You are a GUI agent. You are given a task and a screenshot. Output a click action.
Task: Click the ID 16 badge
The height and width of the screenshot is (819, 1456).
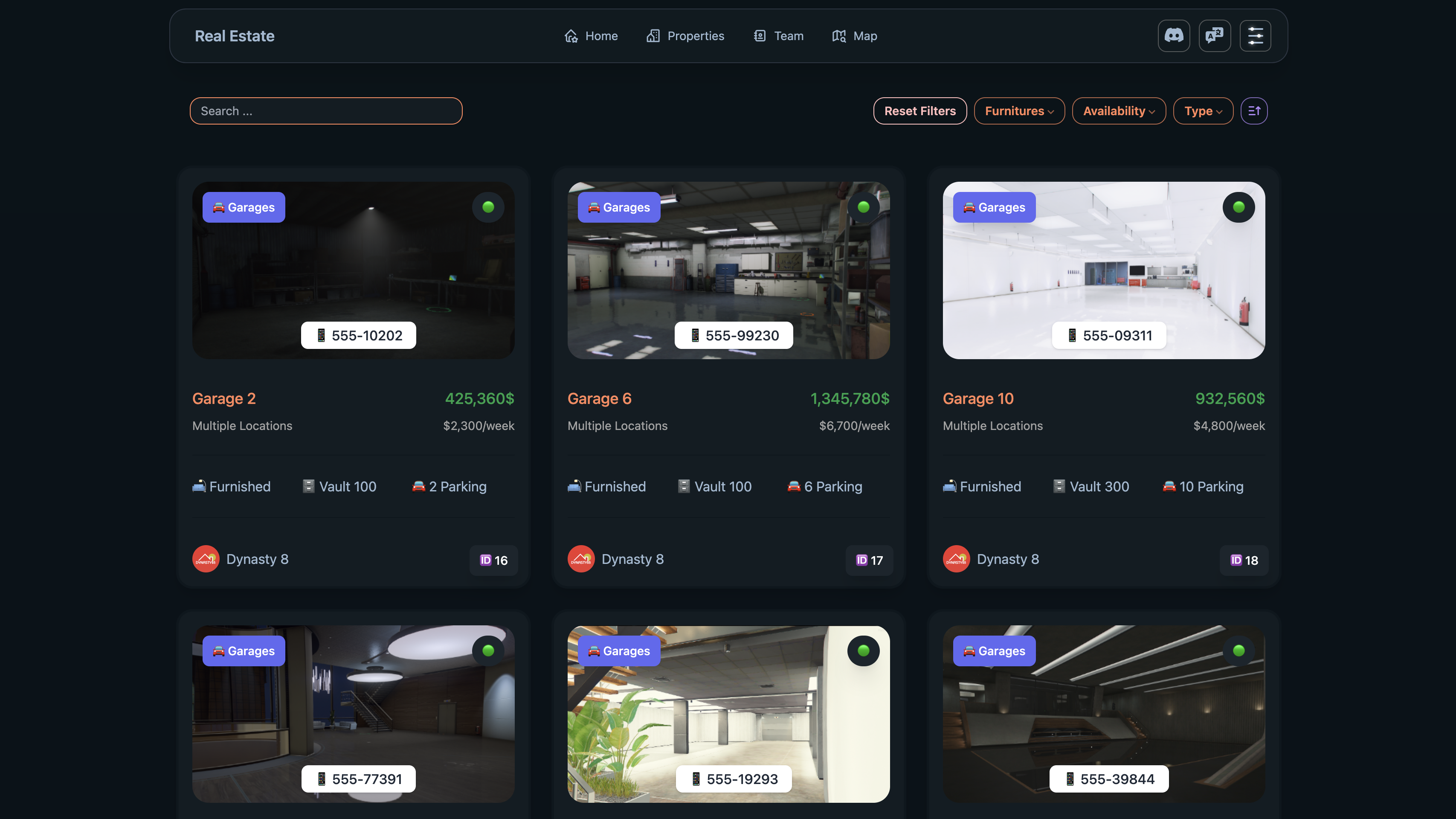493,560
